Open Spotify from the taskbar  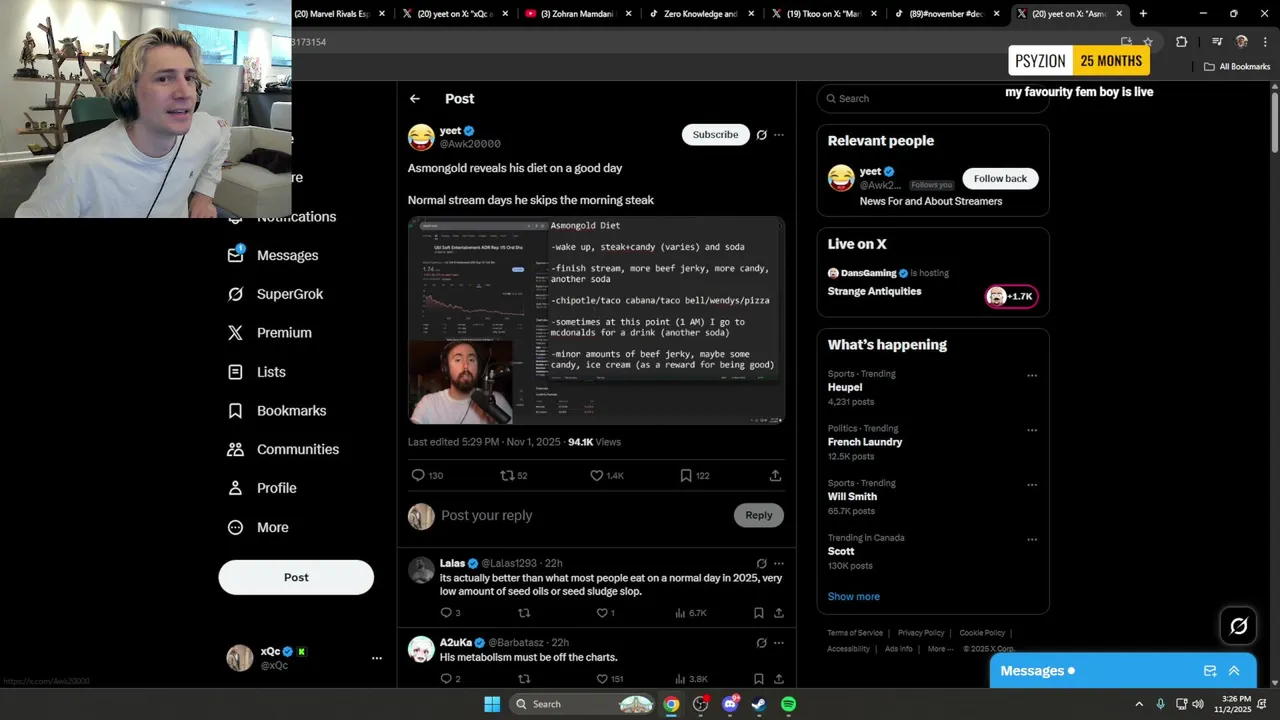(x=788, y=704)
